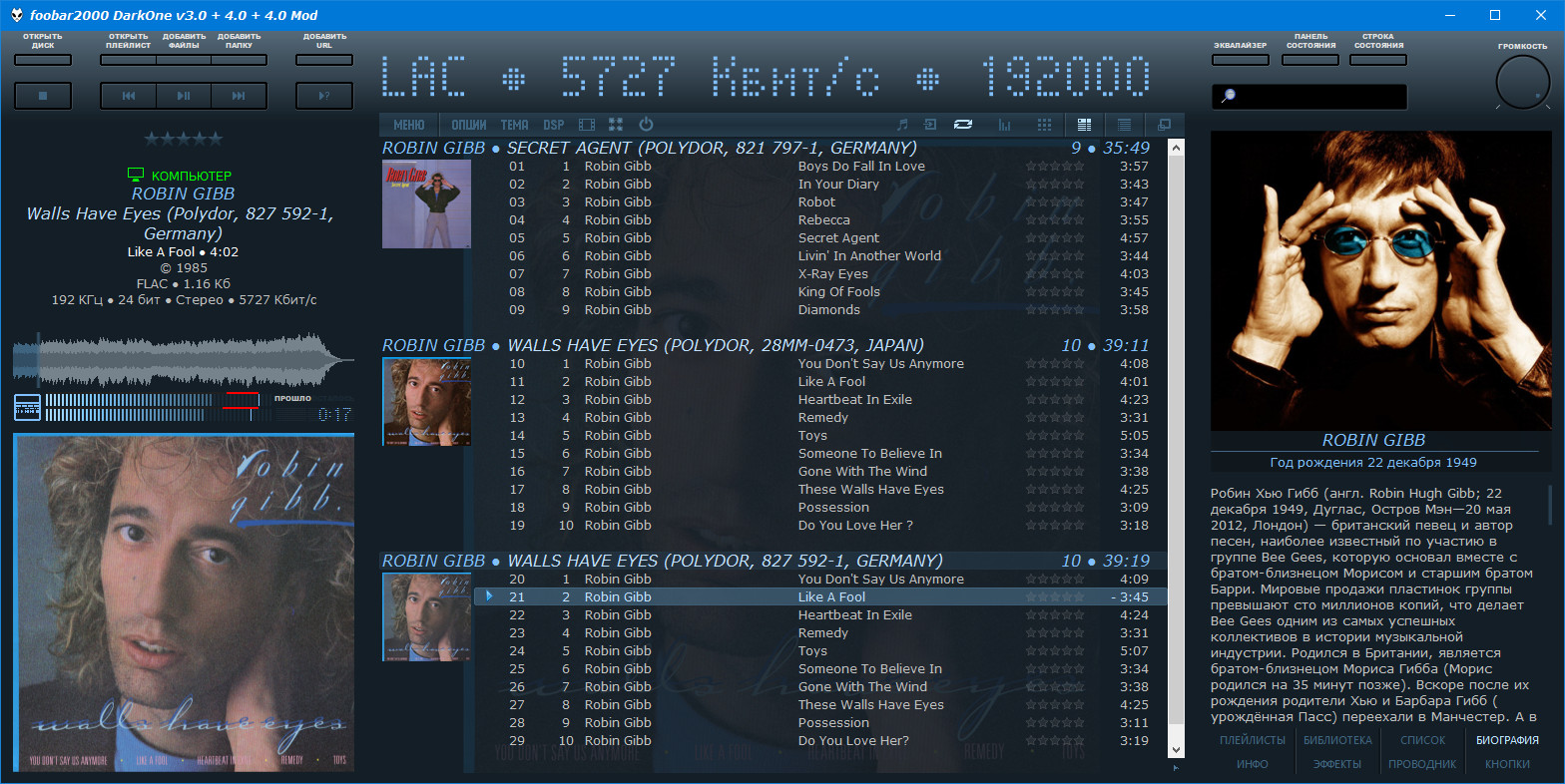
Task: Click the Компьютер monitor icon
Action: tap(136, 175)
